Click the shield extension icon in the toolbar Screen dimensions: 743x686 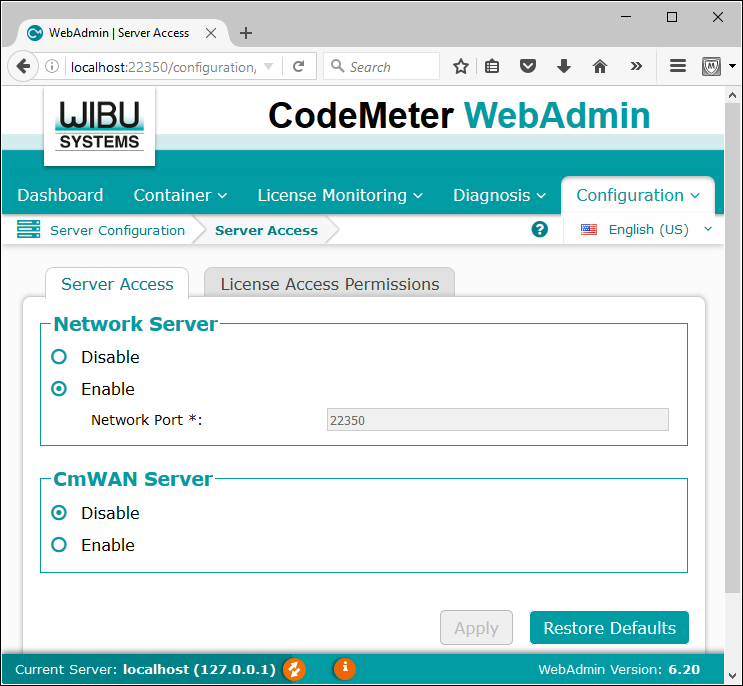click(x=711, y=66)
